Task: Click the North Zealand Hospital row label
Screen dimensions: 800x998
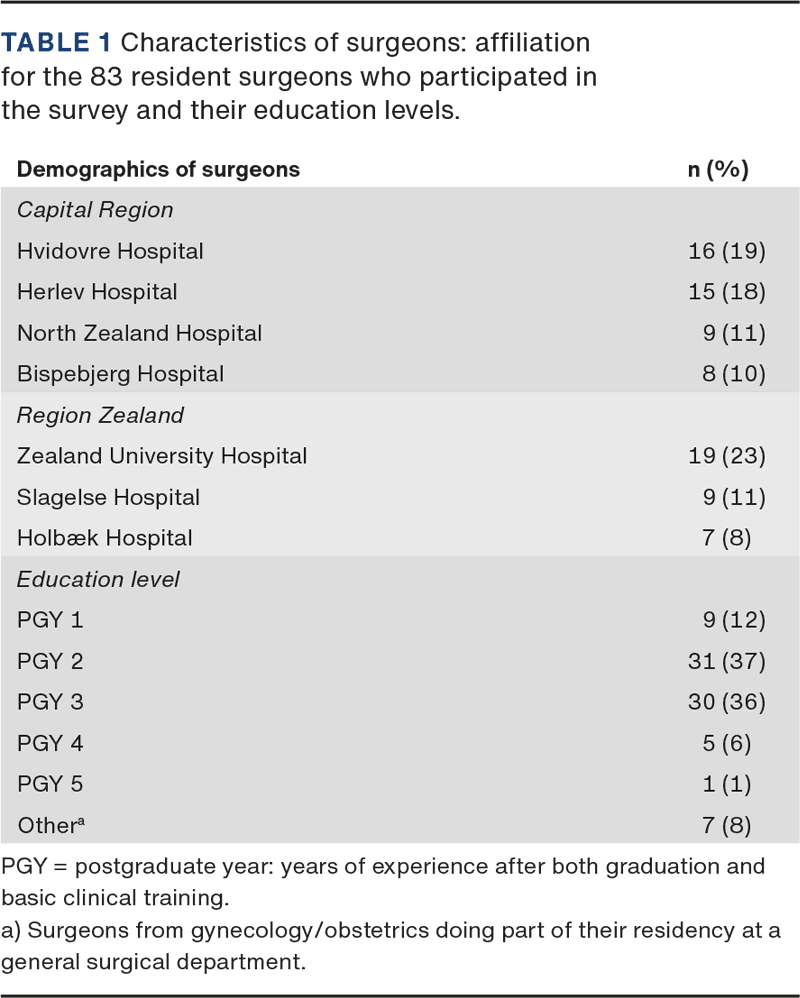Action: (139, 333)
